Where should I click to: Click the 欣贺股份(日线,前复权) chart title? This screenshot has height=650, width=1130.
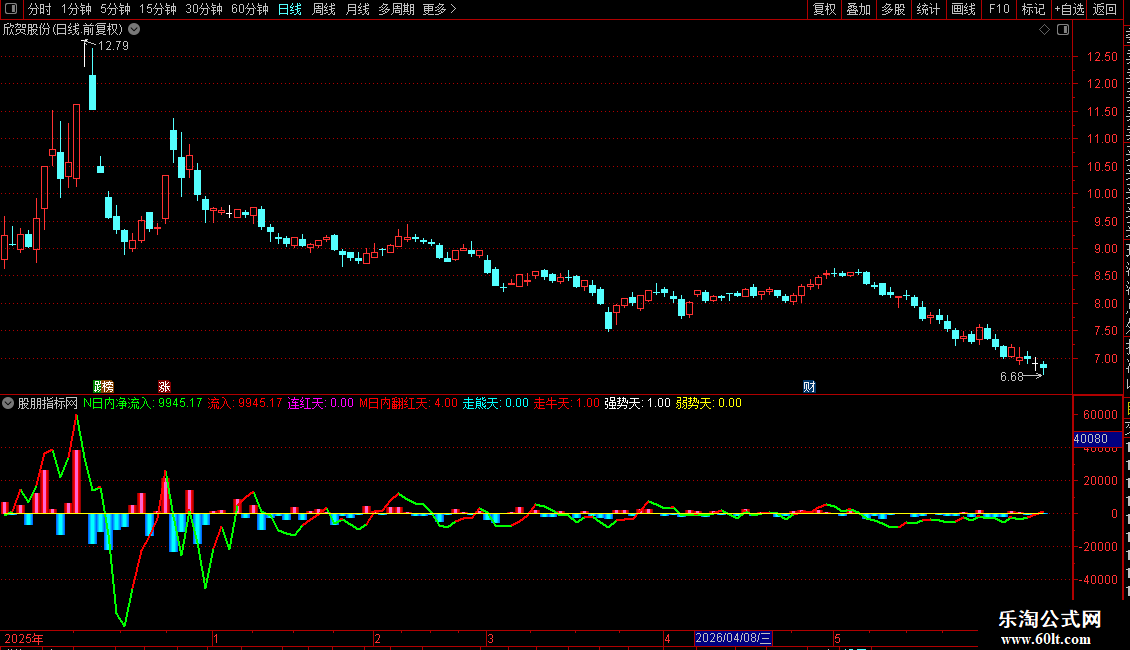63,30
